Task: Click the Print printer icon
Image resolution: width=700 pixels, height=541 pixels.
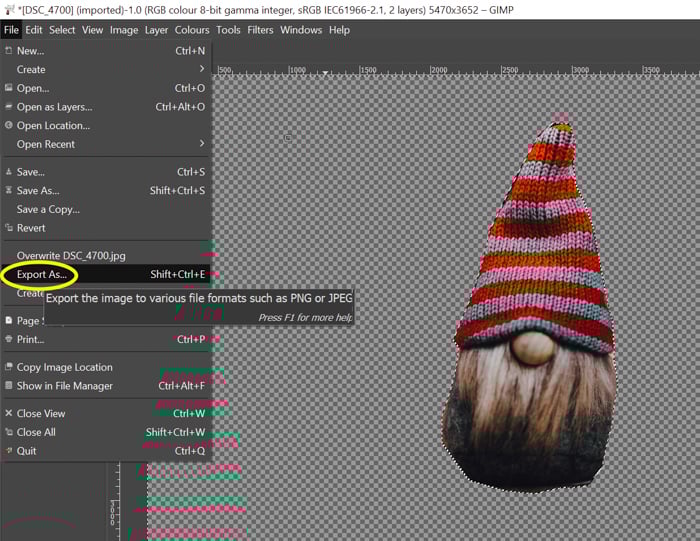Action: [8, 339]
